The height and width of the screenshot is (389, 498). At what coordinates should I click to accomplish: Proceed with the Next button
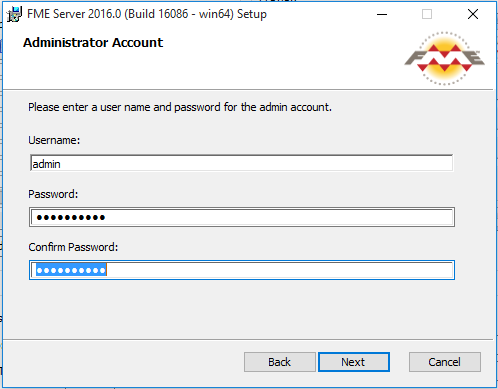[354, 362]
